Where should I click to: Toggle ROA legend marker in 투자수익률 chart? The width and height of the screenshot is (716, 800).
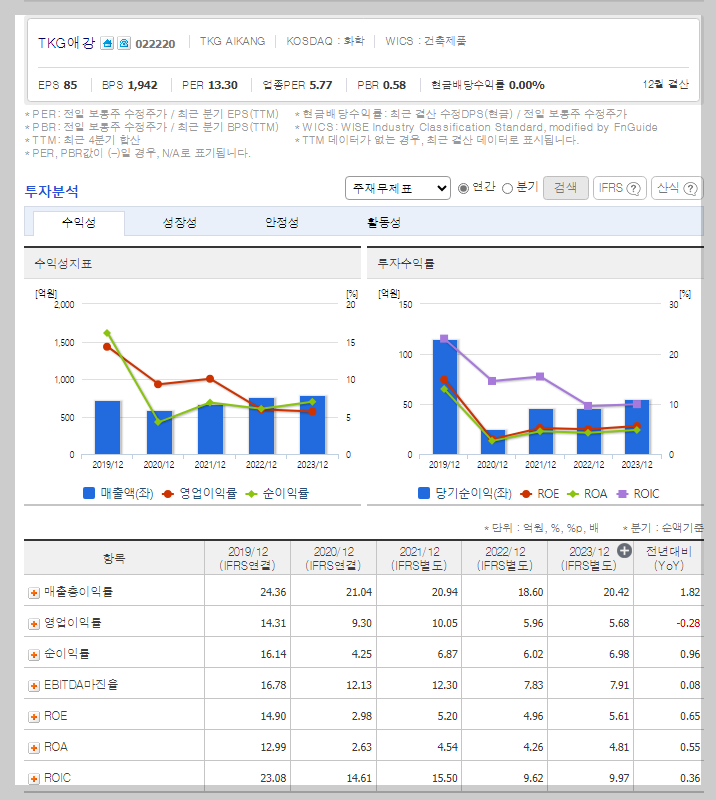click(x=573, y=493)
